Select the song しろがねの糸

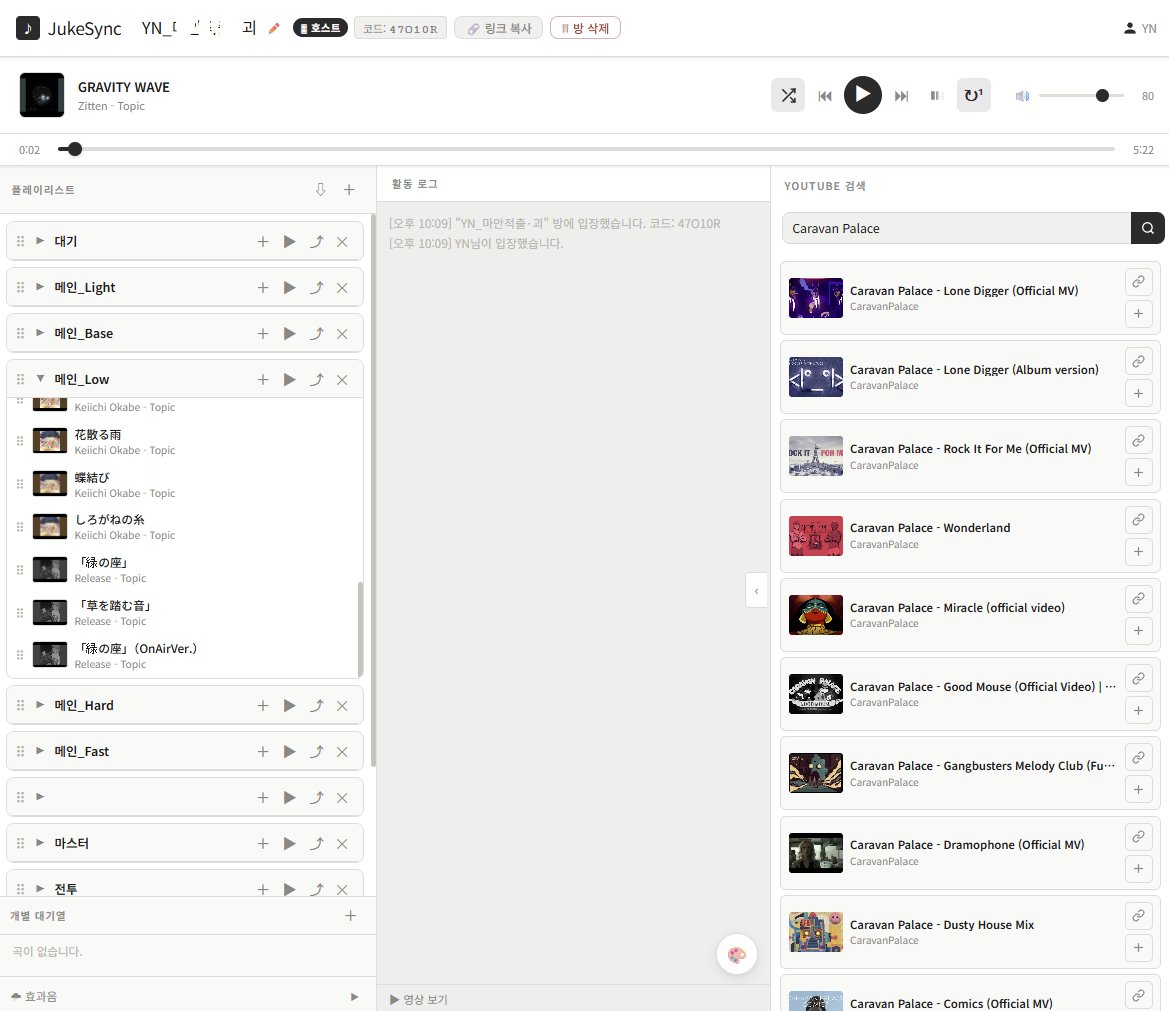coord(186,527)
